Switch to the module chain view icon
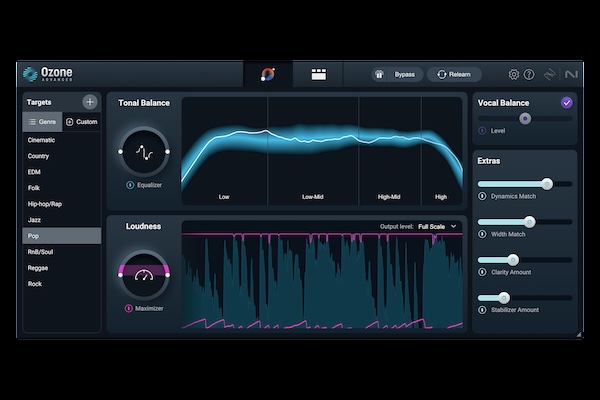600x400 pixels. pyautogui.click(x=318, y=74)
